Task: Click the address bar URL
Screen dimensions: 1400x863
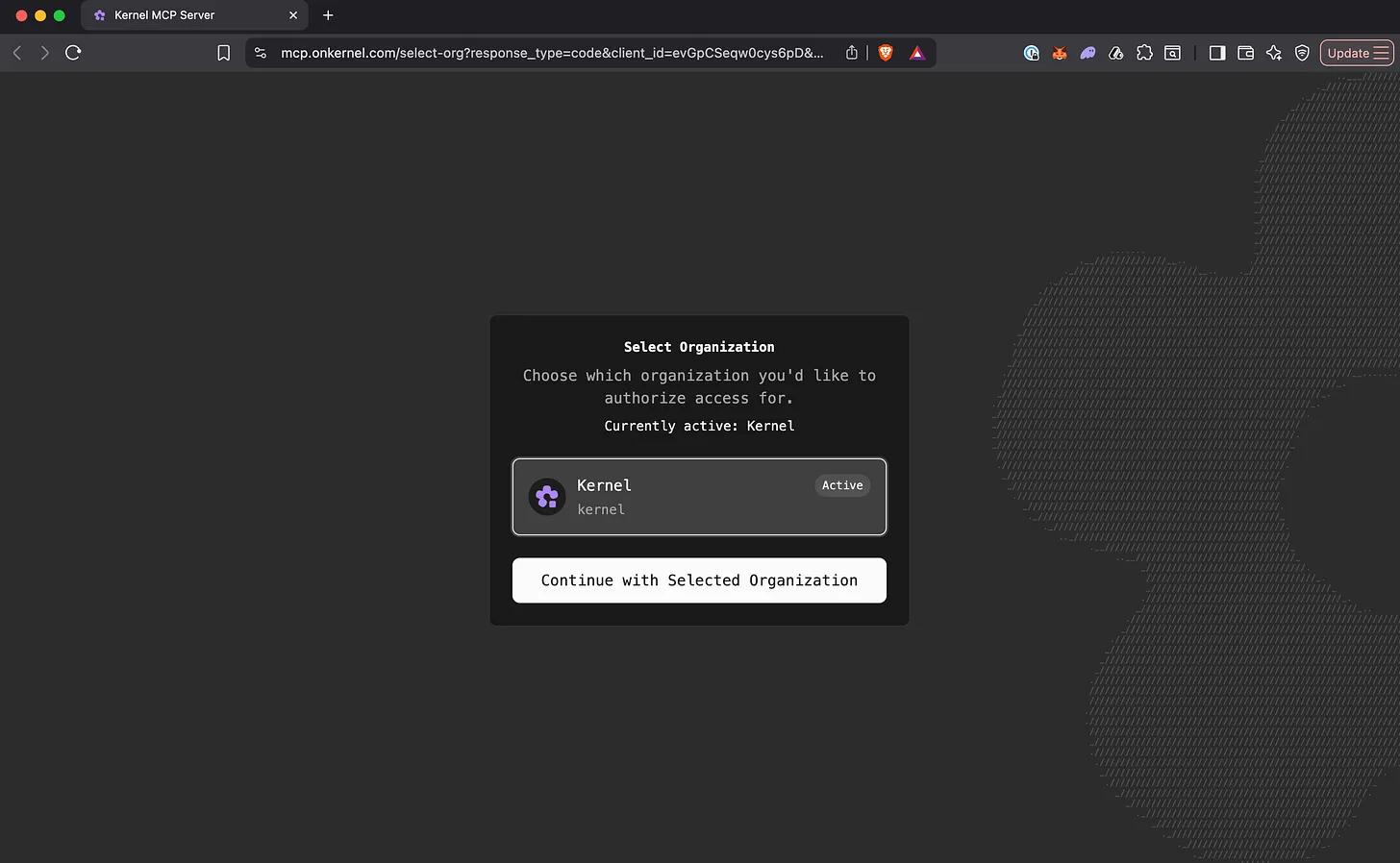Action: (x=552, y=53)
